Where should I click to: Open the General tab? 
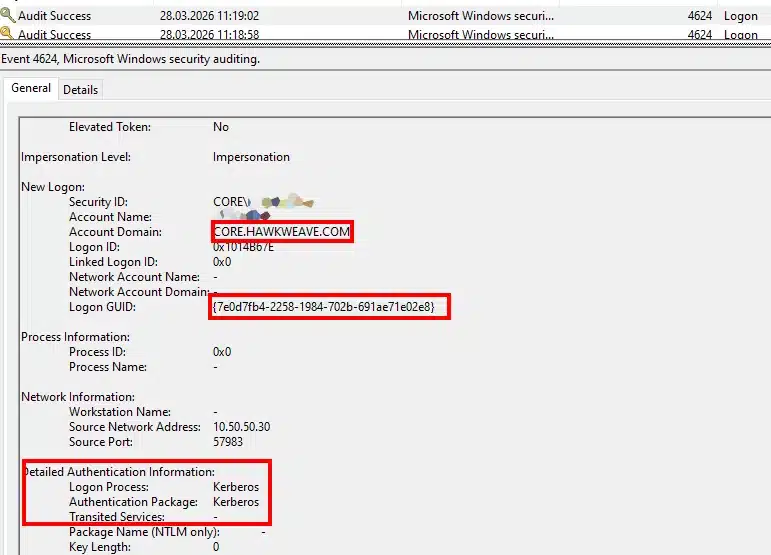pyautogui.click(x=31, y=88)
